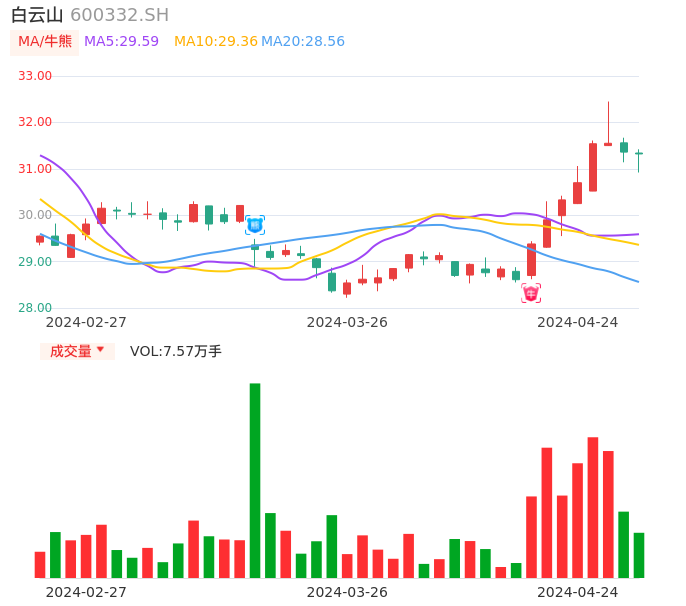The height and width of the screenshot is (606, 686).
Task: Click the 2024-02-27 date under volume chart
Action: 86,592
